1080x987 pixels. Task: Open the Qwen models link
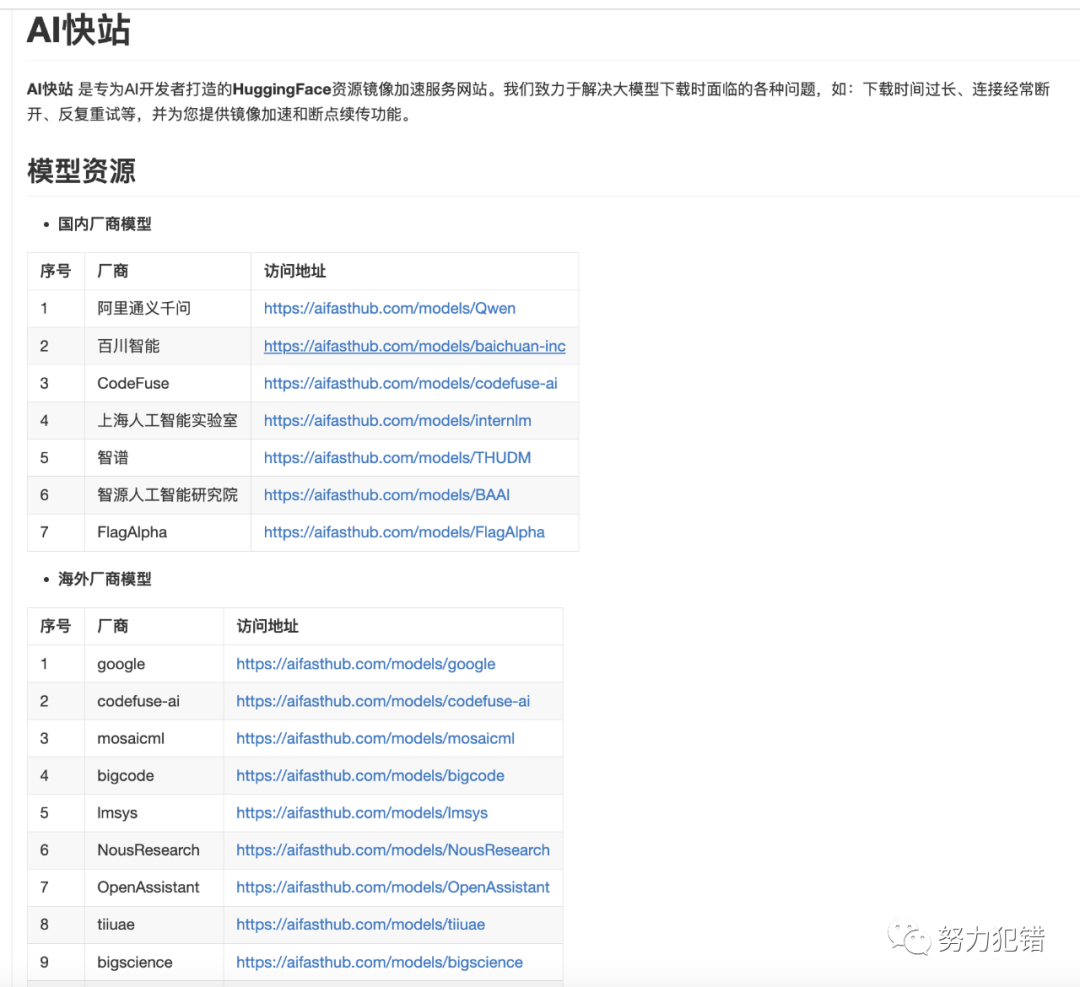tap(389, 309)
